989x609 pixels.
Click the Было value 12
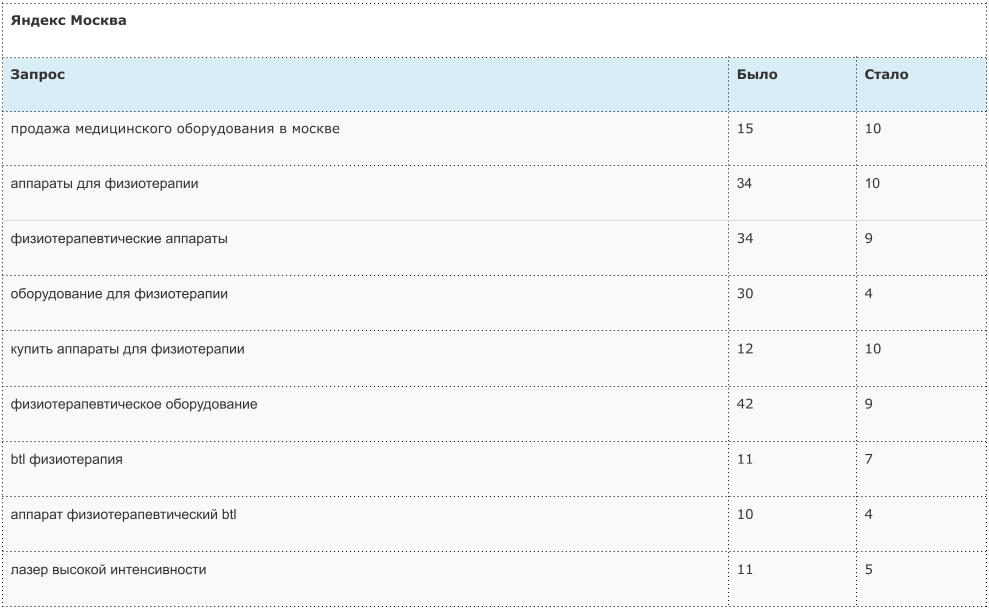[745, 349]
